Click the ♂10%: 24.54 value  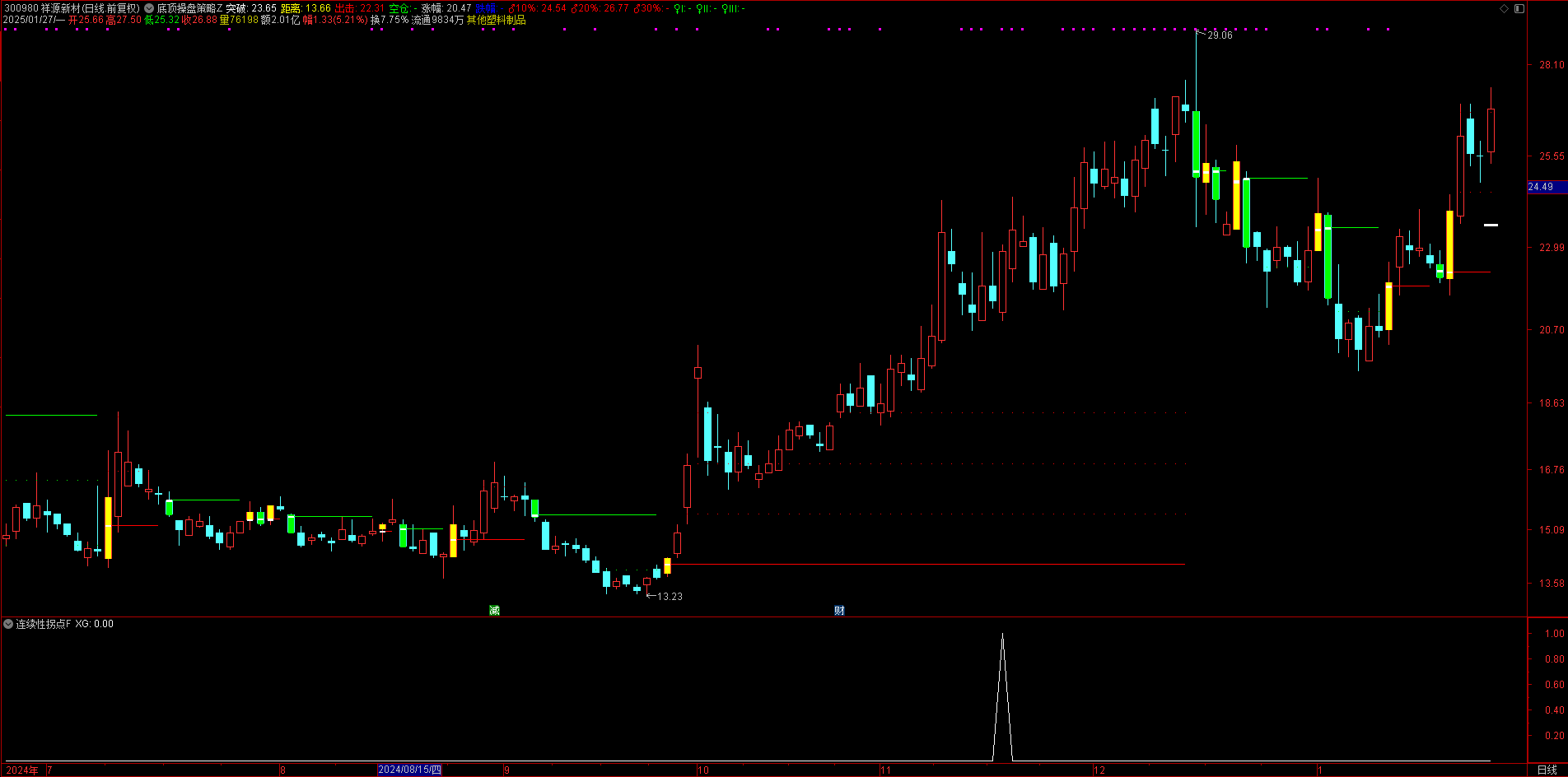pos(536,8)
